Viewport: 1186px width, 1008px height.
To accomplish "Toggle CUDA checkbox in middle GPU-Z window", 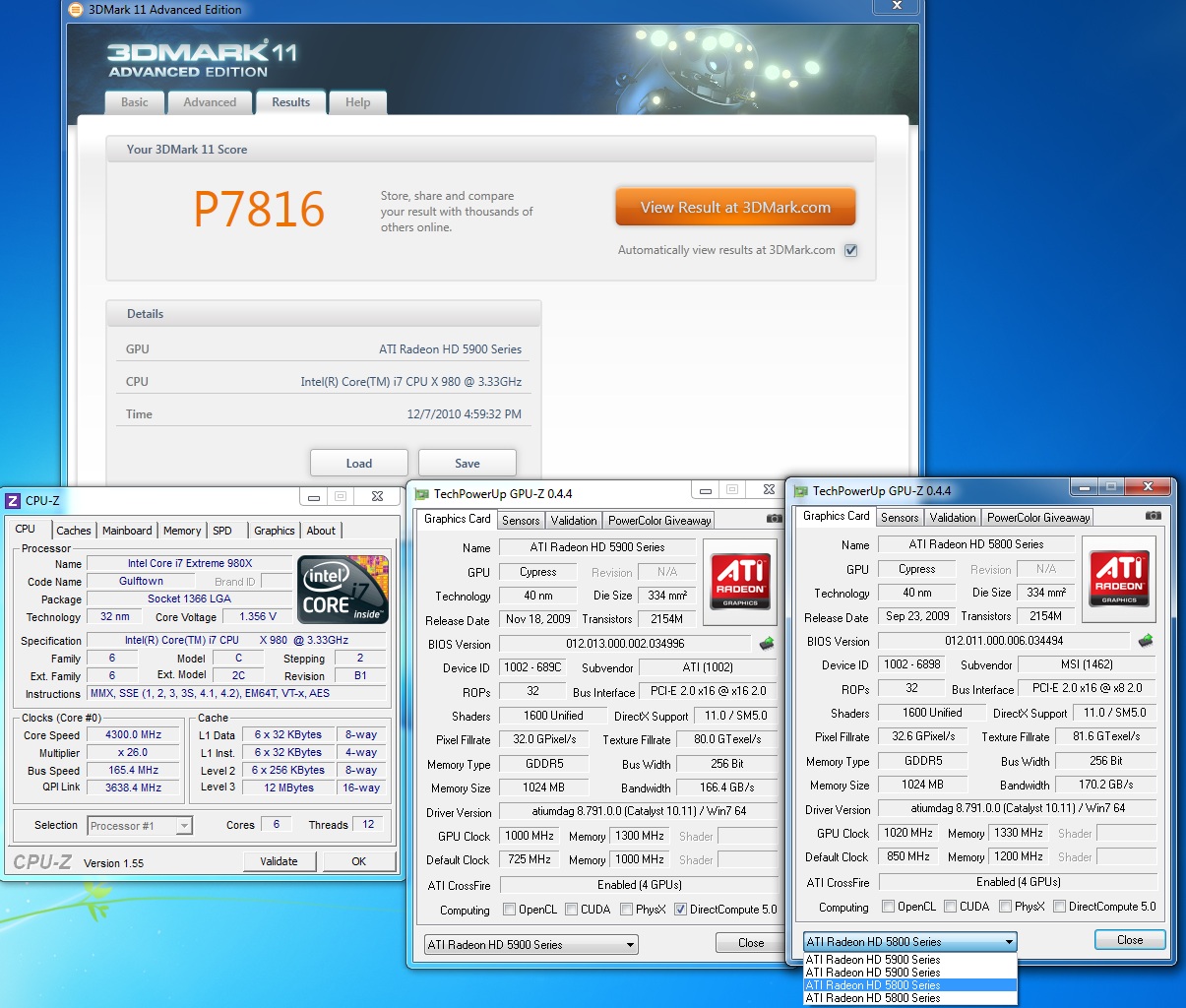I will point(571,910).
